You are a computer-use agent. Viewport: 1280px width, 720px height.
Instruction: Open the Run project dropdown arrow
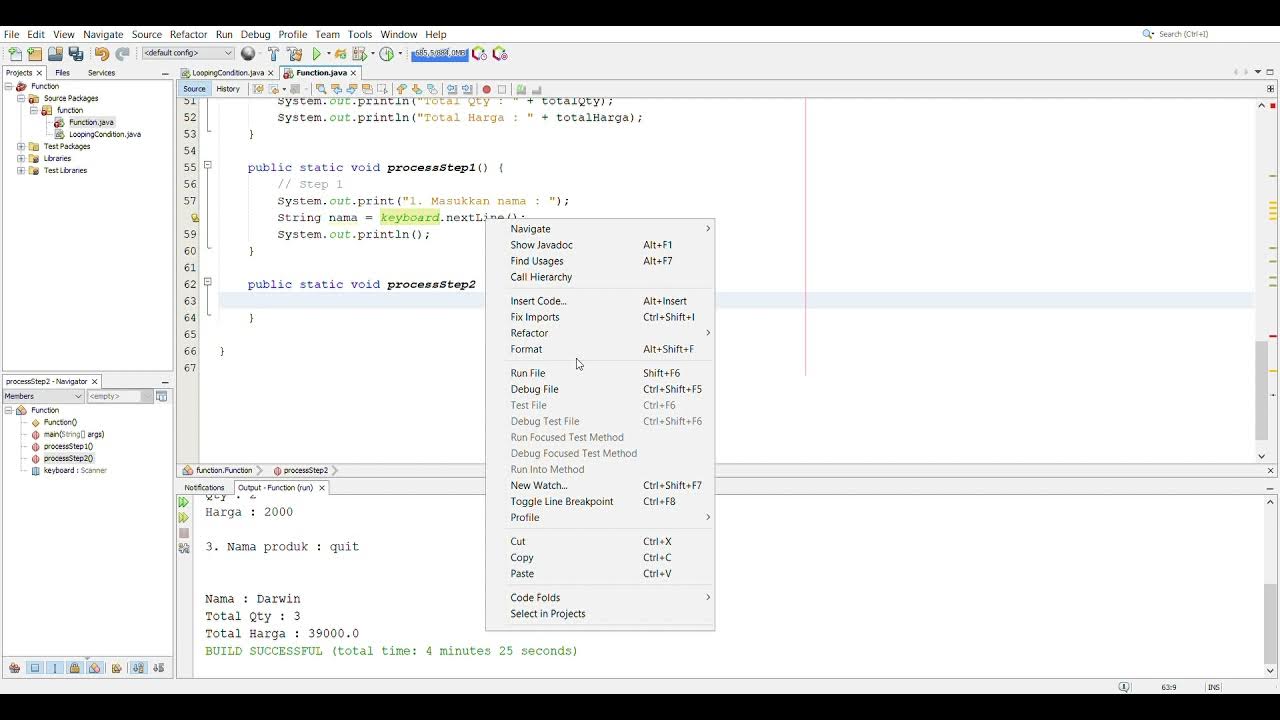point(329,54)
